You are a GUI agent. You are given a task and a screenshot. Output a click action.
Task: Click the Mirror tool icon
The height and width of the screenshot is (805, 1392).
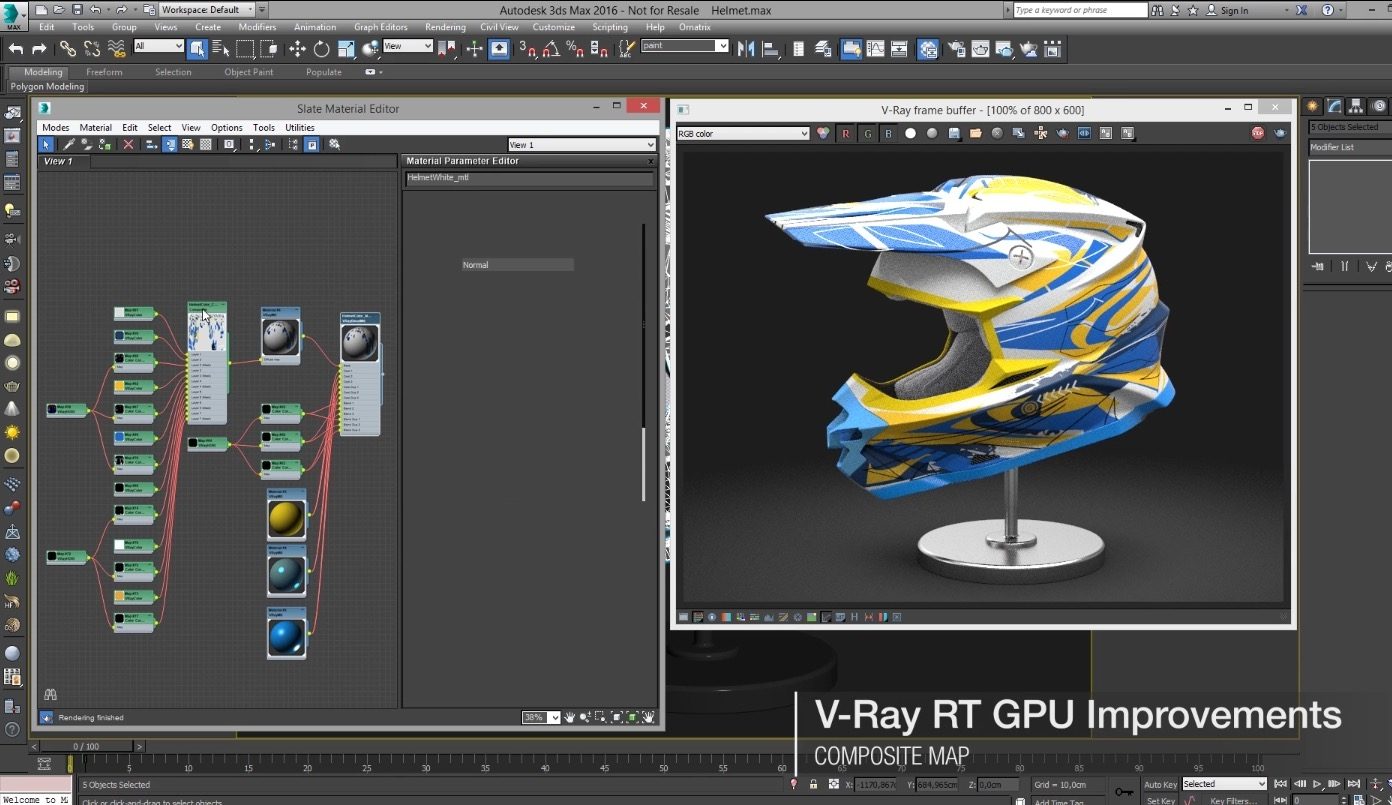pos(746,48)
